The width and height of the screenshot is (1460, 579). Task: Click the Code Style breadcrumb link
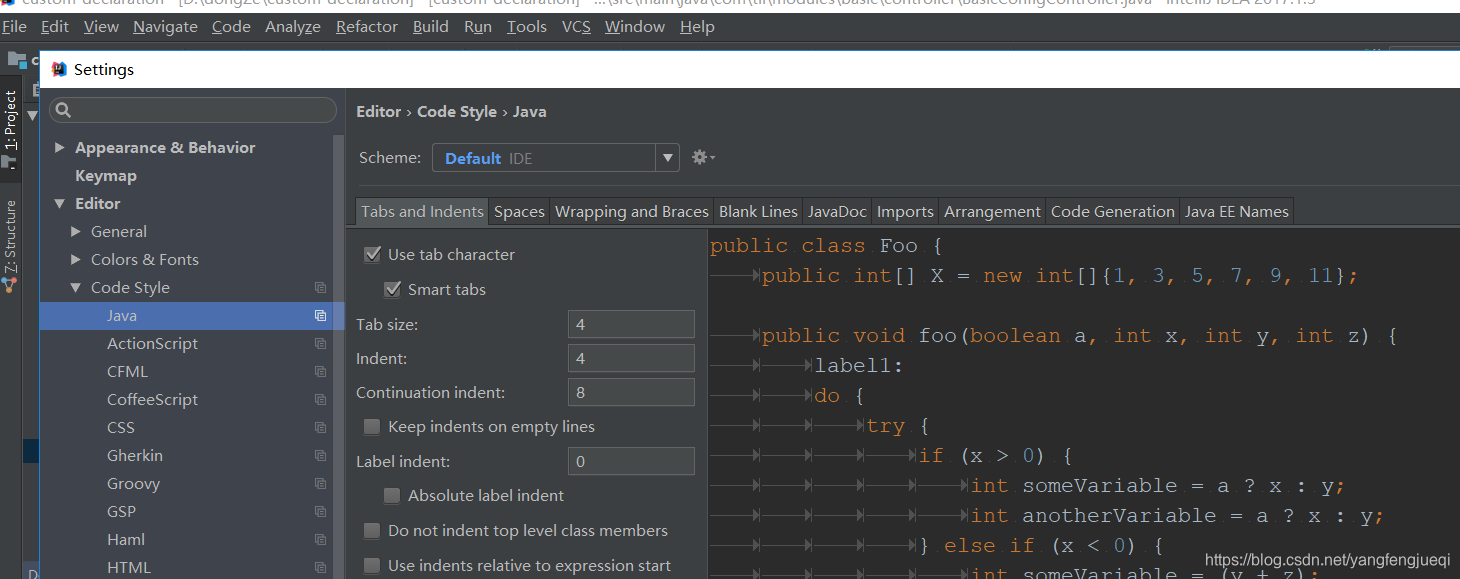[x=457, y=112]
